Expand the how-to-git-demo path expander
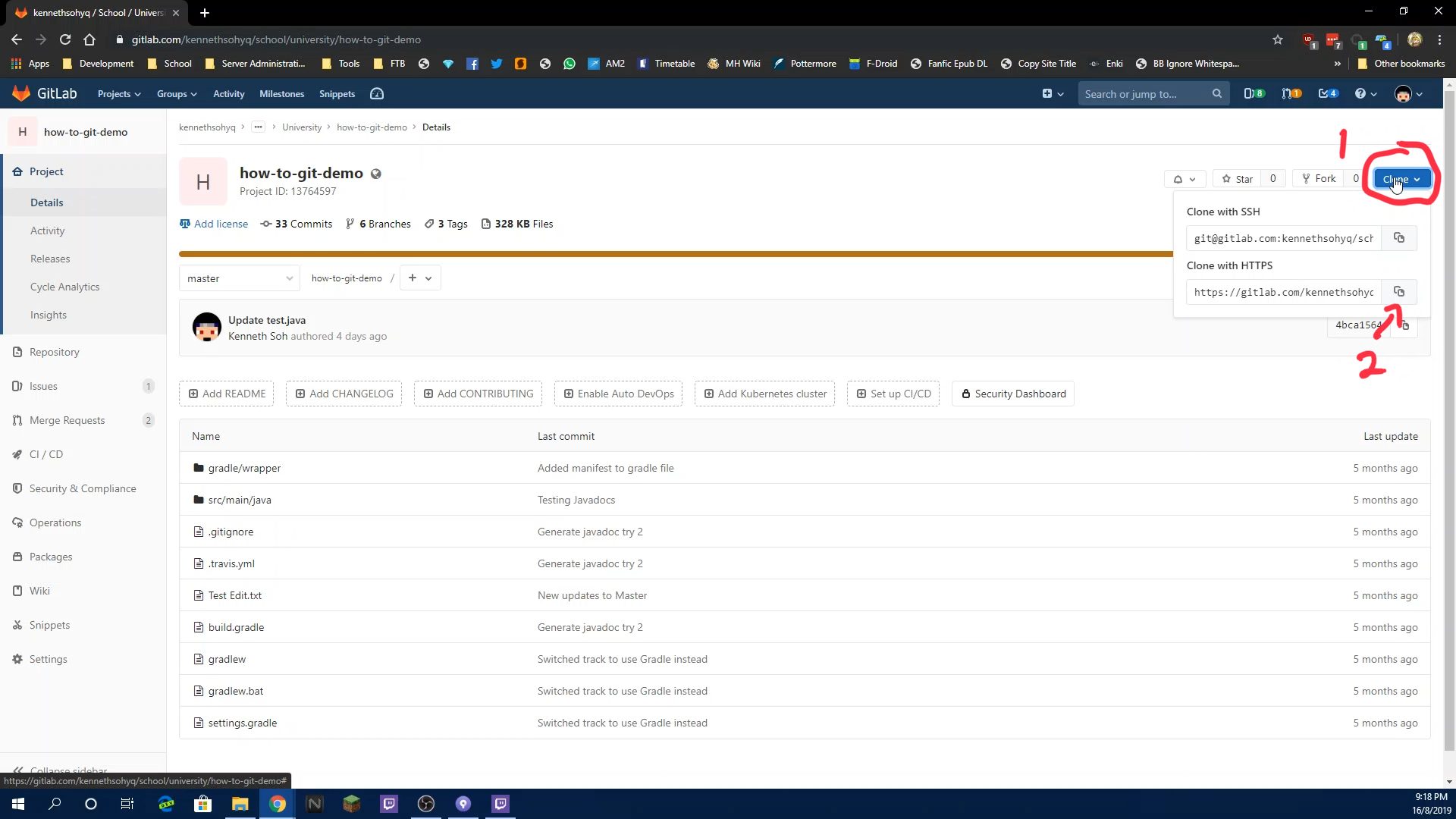This screenshot has height=819, width=1456. click(258, 127)
